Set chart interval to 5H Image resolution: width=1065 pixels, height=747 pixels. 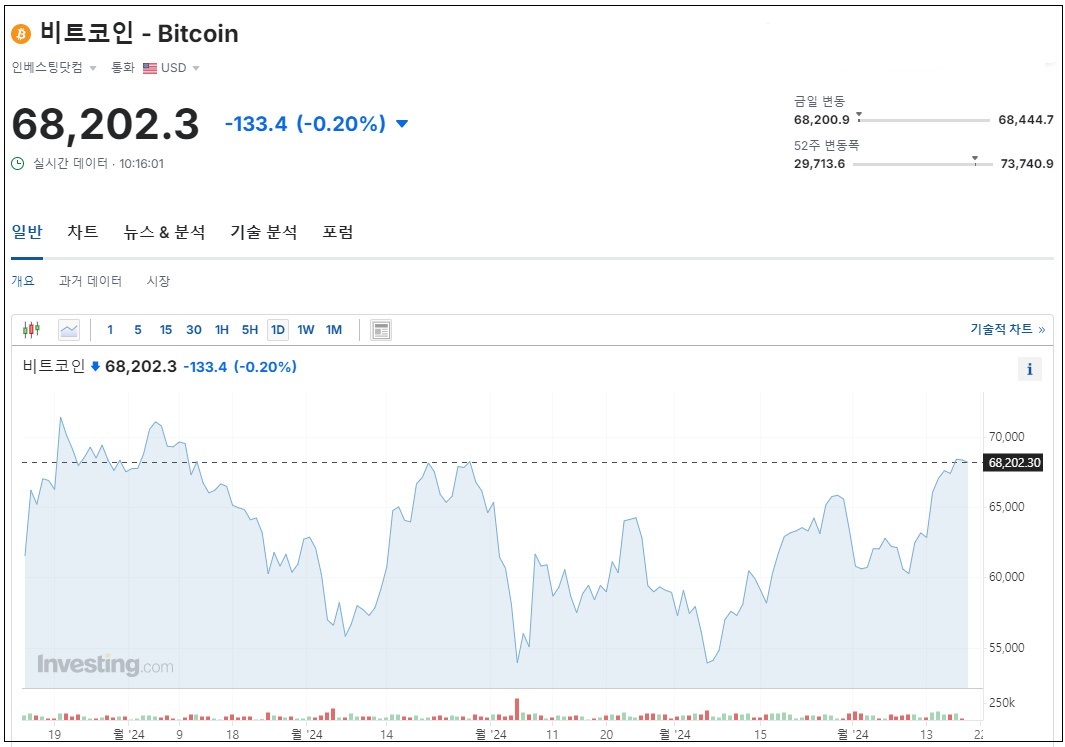pos(250,330)
